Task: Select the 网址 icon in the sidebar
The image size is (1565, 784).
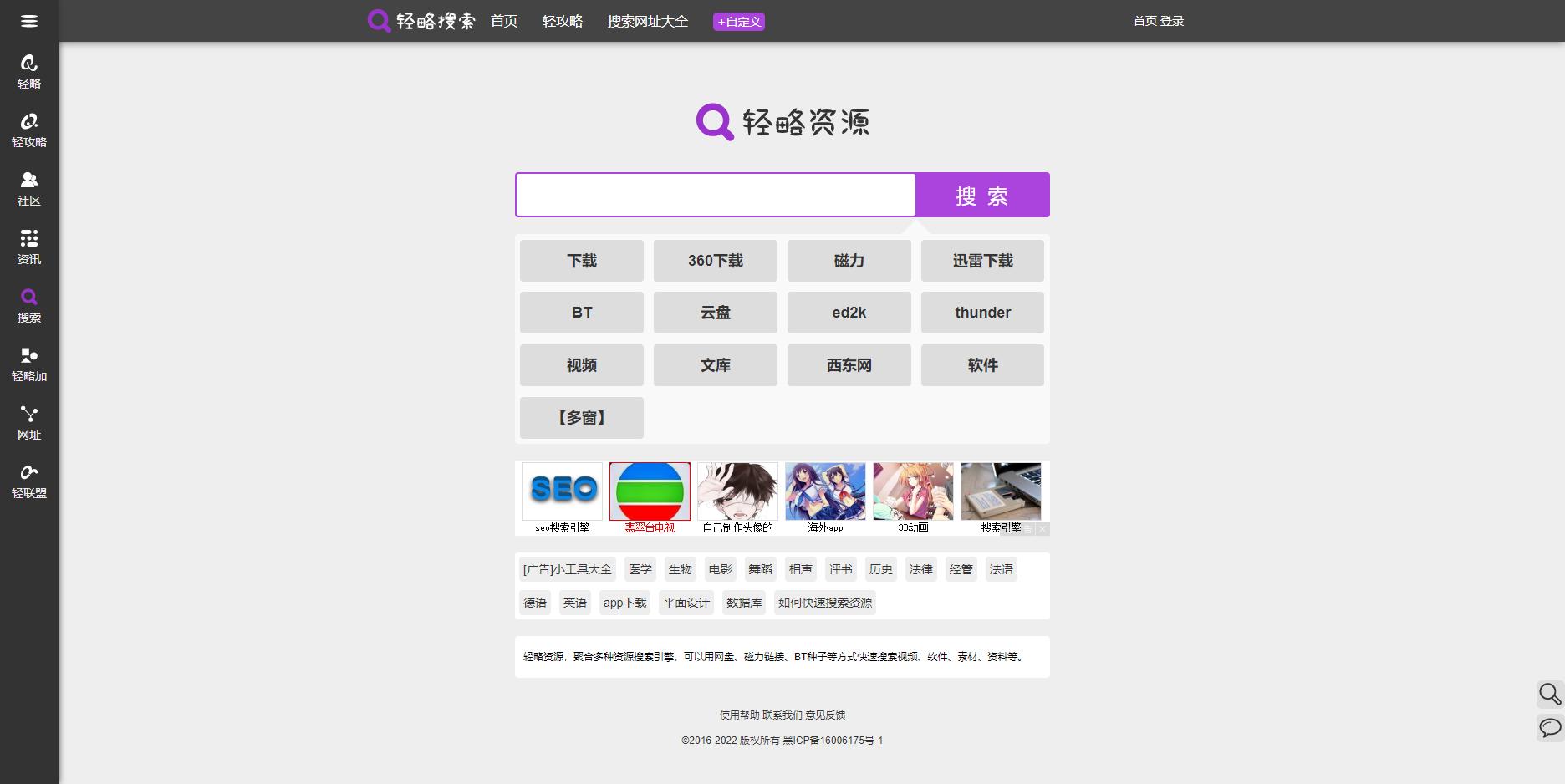Action: click(x=29, y=422)
